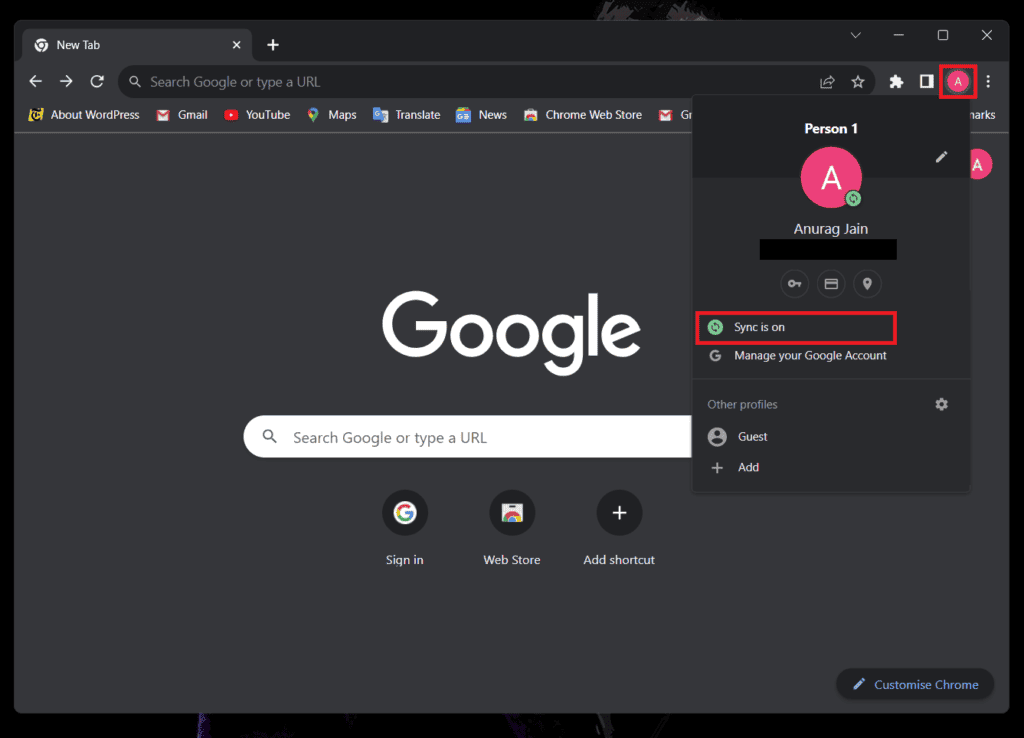Open Guest browsing profile

752,436
